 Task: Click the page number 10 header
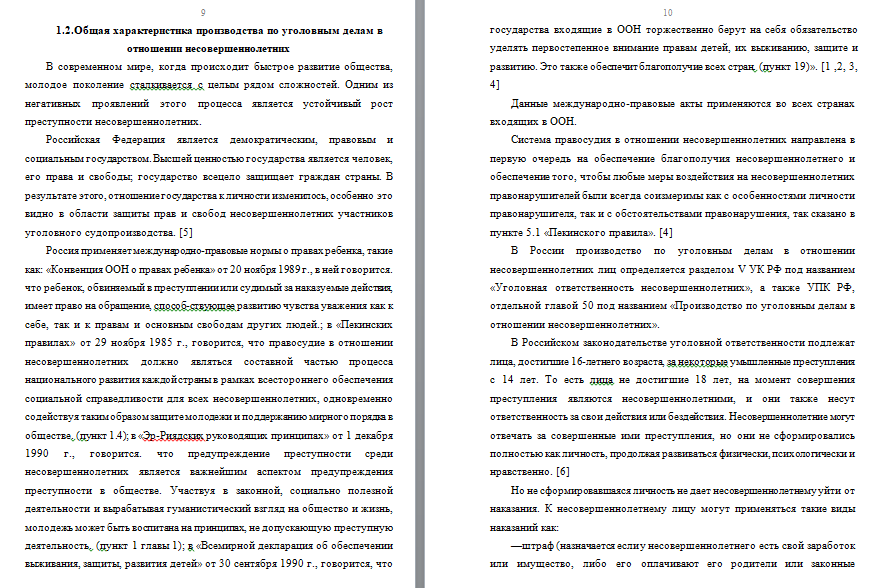(666, 12)
